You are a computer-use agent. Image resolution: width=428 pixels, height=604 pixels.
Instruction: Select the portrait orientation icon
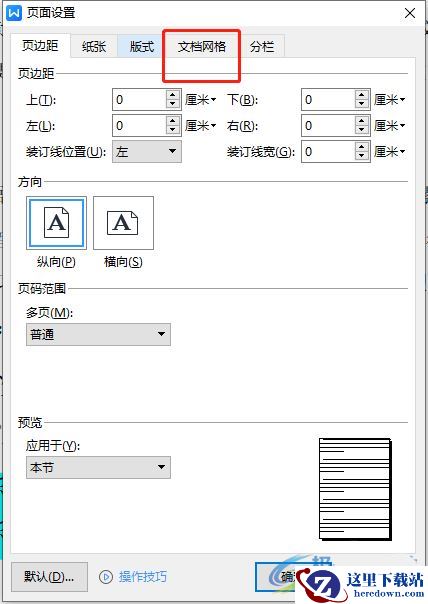56,223
